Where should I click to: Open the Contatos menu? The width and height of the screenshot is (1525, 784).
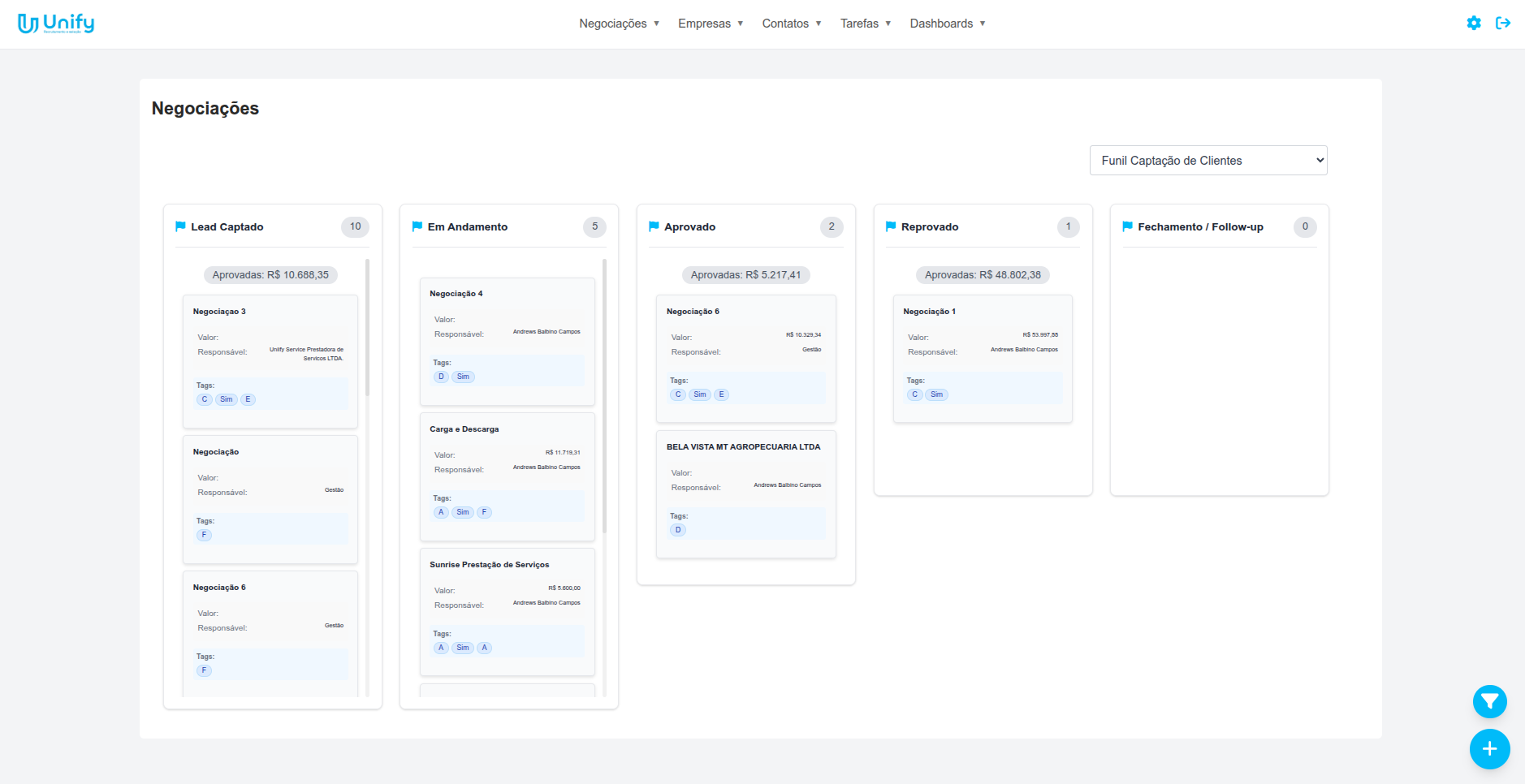tap(792, 24)
